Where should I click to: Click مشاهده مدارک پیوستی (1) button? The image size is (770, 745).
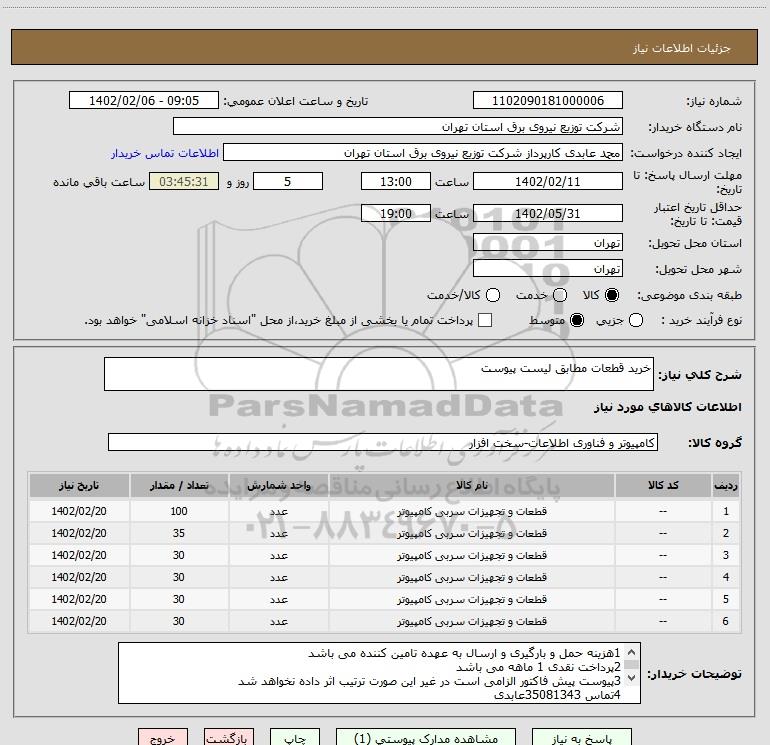coord(426,738)
